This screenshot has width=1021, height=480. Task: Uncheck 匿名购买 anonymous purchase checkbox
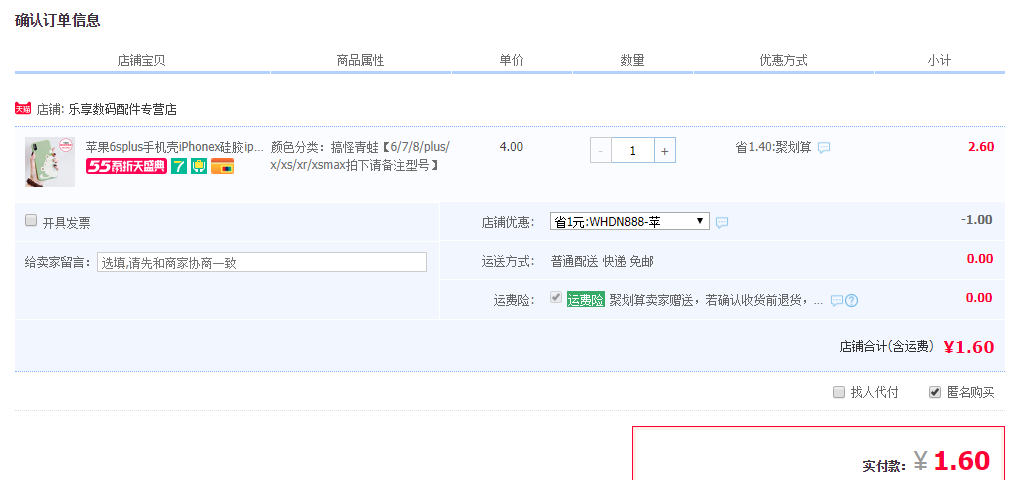coord(934,392)
